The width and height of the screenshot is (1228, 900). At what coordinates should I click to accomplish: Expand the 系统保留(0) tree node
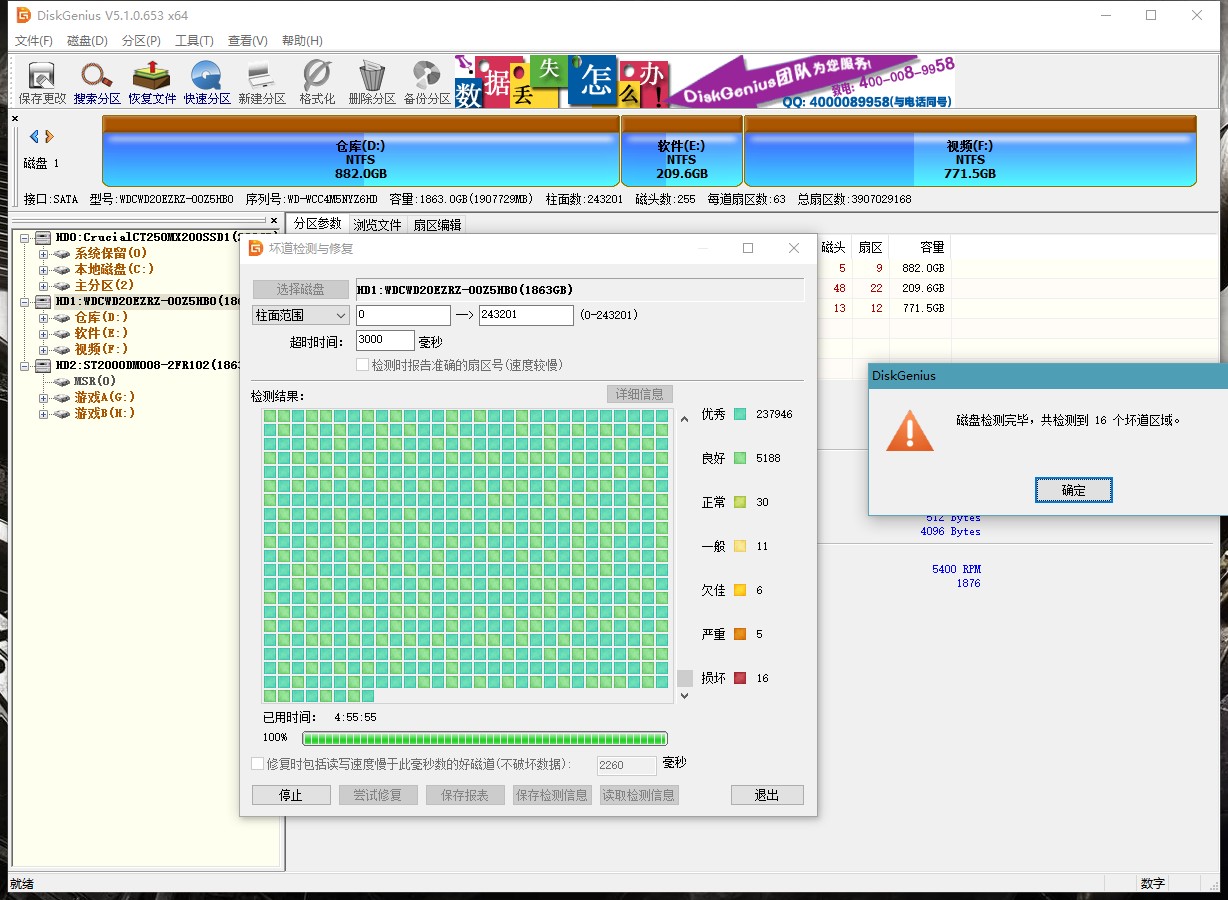pos(43,254)
